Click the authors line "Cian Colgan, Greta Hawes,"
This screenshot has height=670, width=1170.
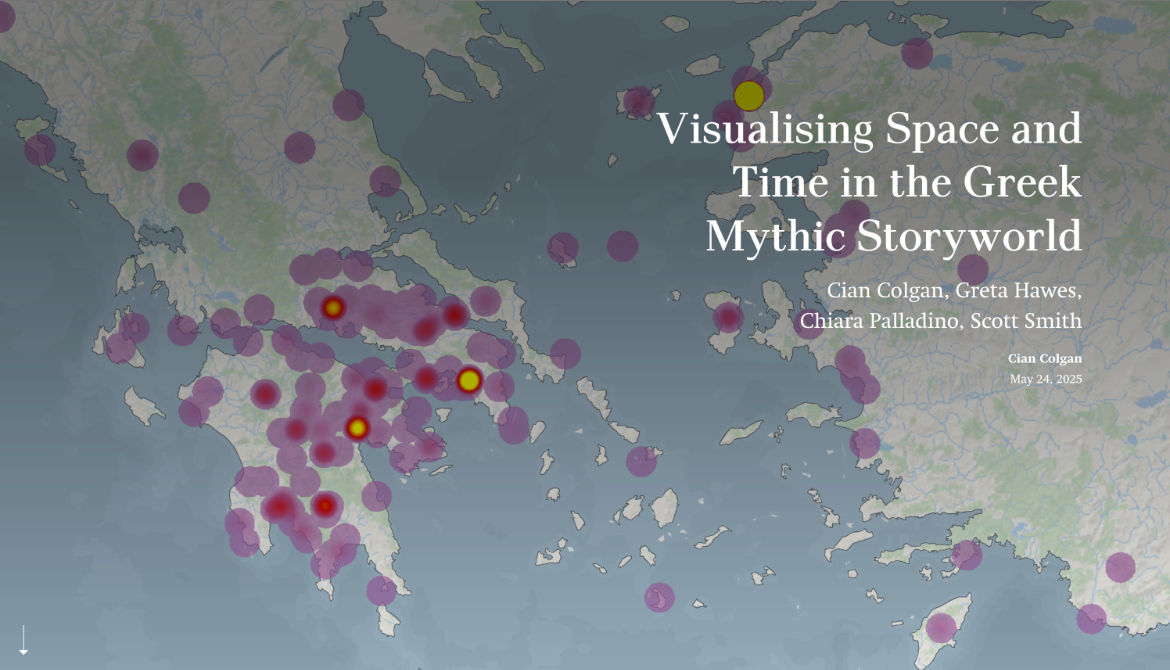click(x=954, y=290)
